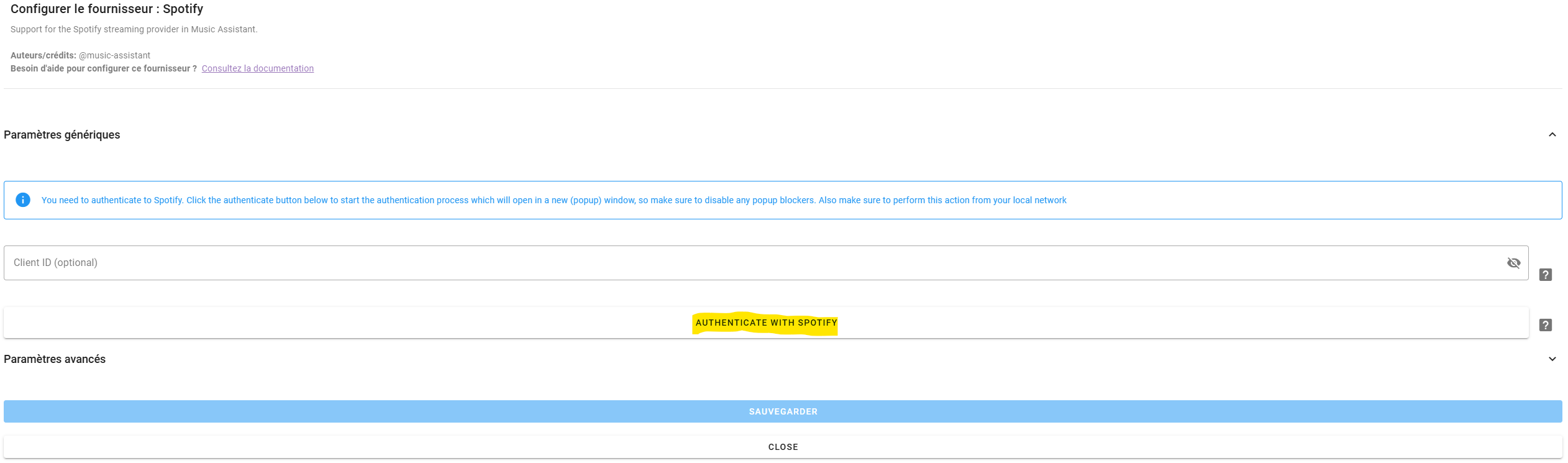Viewport: 1568px width, 463px height.
Task: Click the '@music-assistant' author credit
Action: click(115, 55)
